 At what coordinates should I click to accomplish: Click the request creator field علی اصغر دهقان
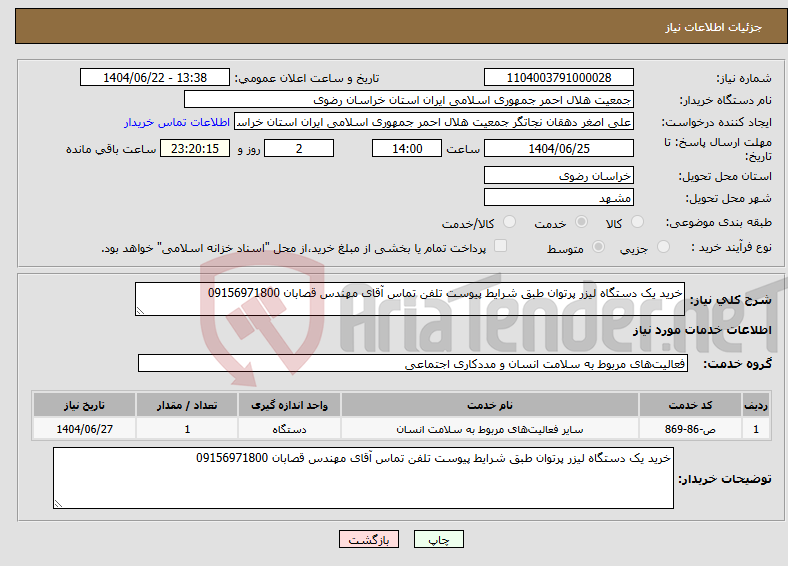click(434, 122)
